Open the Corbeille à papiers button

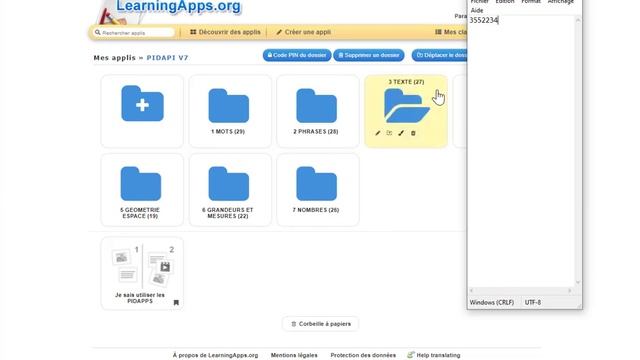(320, 324)
